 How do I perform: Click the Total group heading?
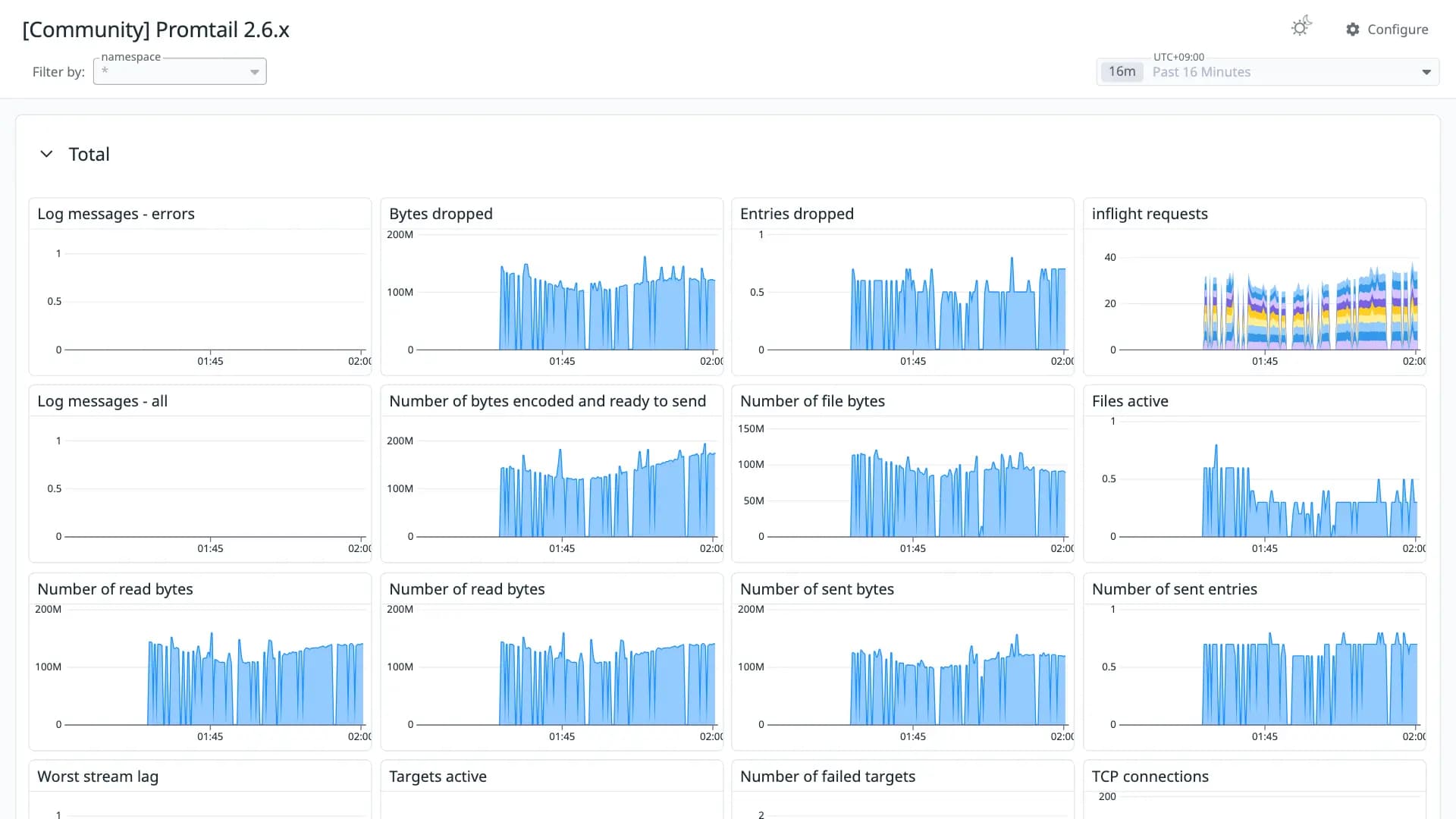click(x=89, y=154)
